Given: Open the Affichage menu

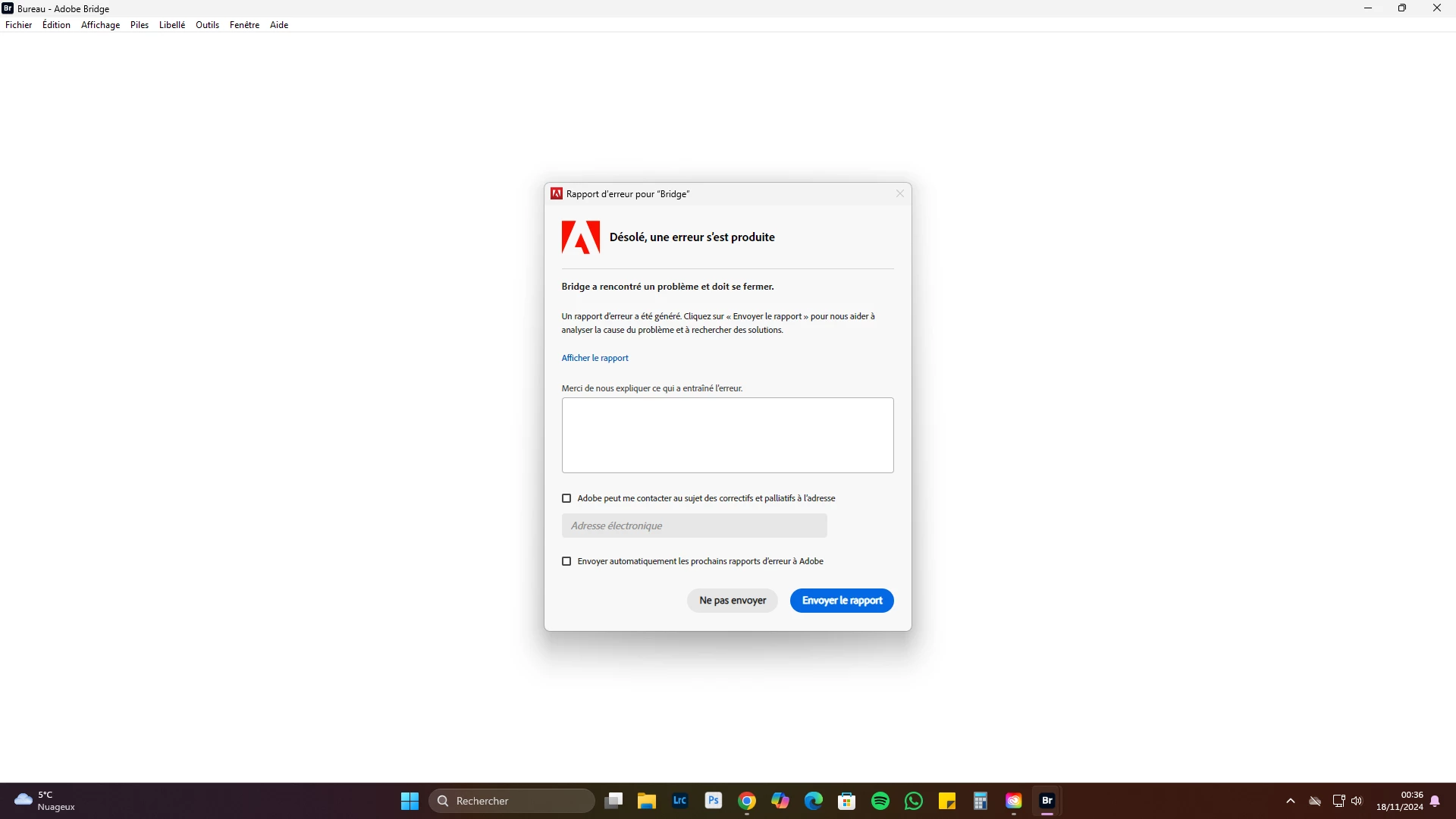Looking at the screenshot, I should tap(100, 25).
